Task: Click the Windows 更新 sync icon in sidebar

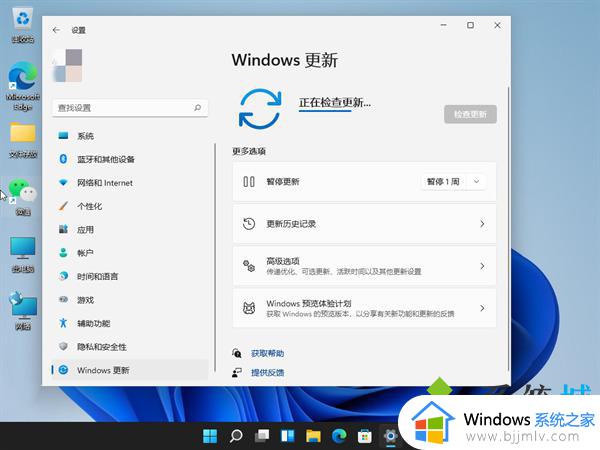Action: [x=64, y=370]
